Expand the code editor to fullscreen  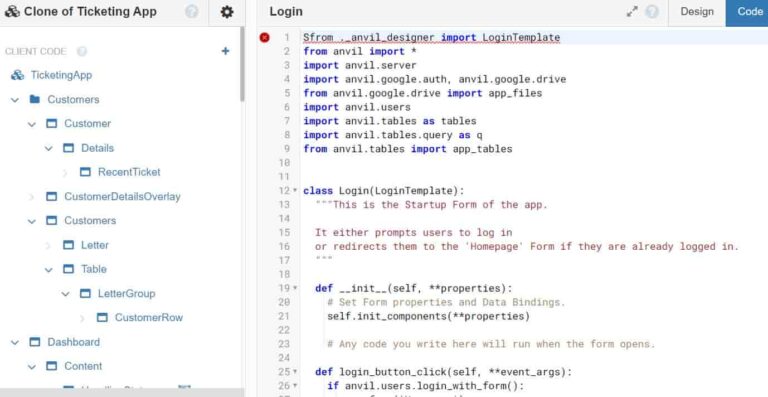[632, 12]
